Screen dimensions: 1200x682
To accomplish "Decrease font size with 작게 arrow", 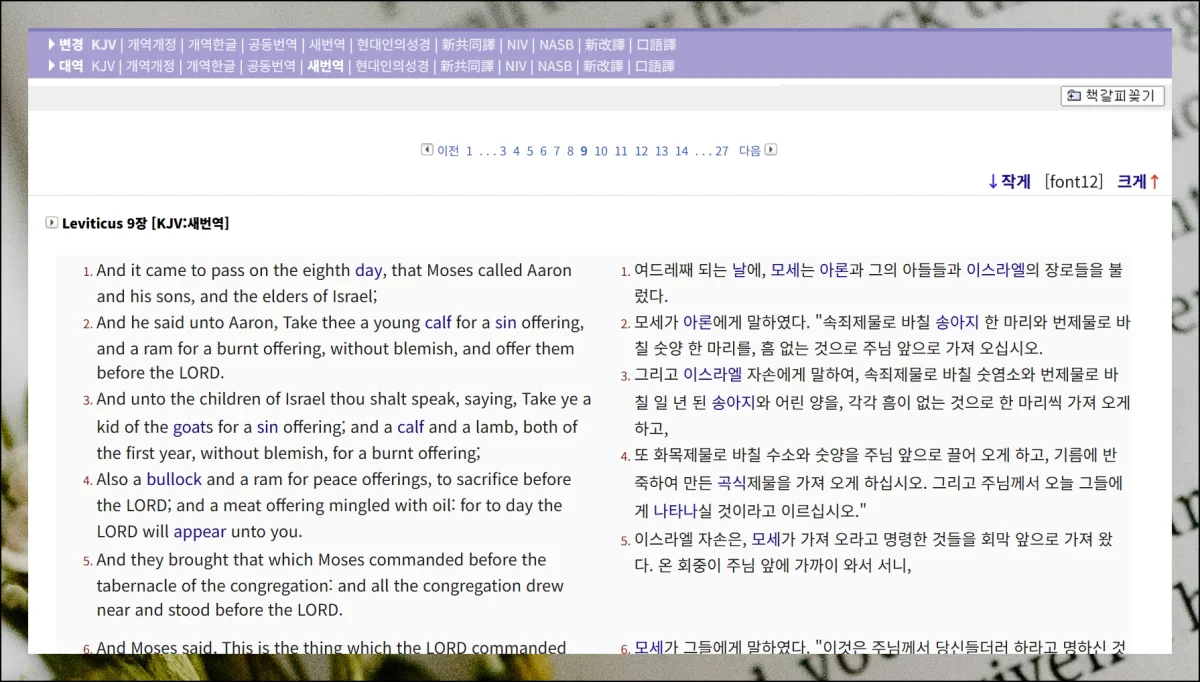I will point(1008,181).
